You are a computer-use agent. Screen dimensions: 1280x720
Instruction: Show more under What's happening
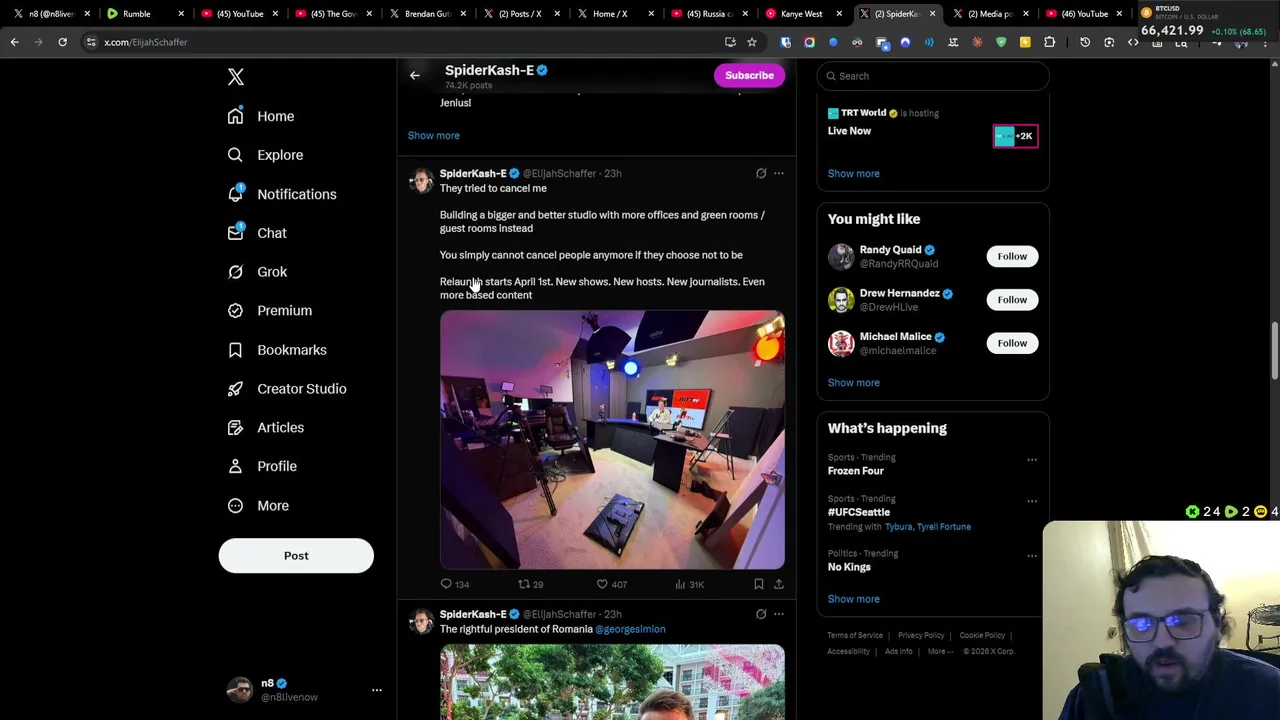click(x=853, y=599)
